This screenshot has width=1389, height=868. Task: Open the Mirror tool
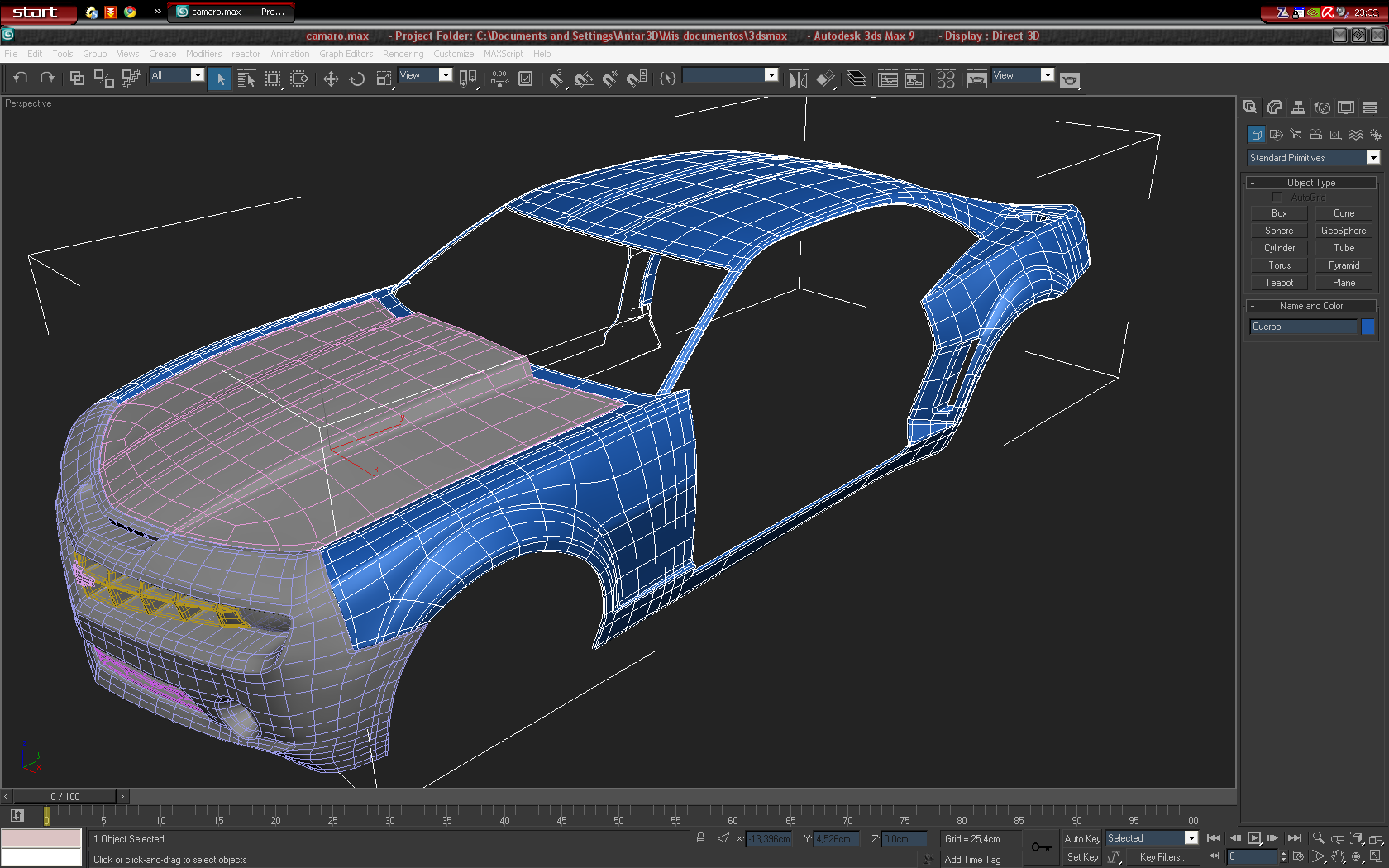798,79
